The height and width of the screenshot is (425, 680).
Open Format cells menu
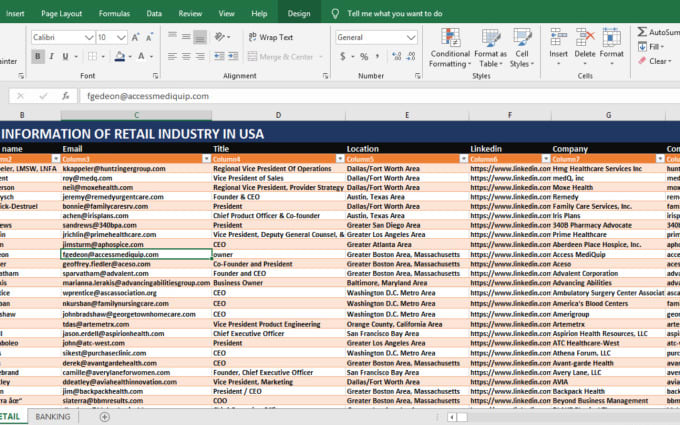coord(611,47)
